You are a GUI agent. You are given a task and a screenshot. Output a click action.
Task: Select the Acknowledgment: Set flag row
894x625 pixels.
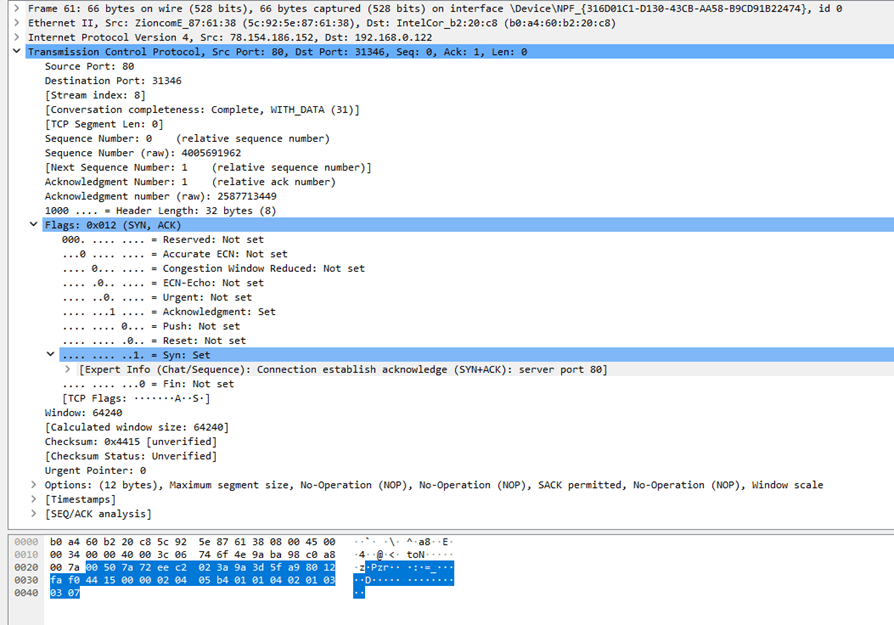(x=169, y=311)
